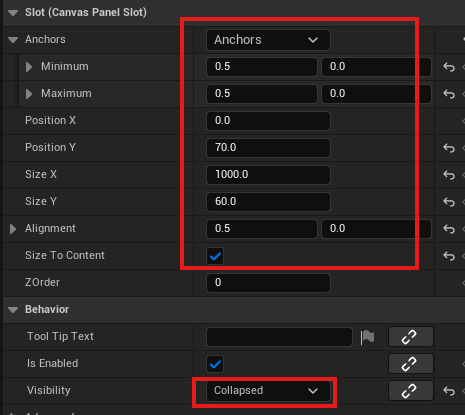Open the Anchors preset dropdown
This screenshot has height=415, width=465.
pyautogui.click(x=268, y=40)
